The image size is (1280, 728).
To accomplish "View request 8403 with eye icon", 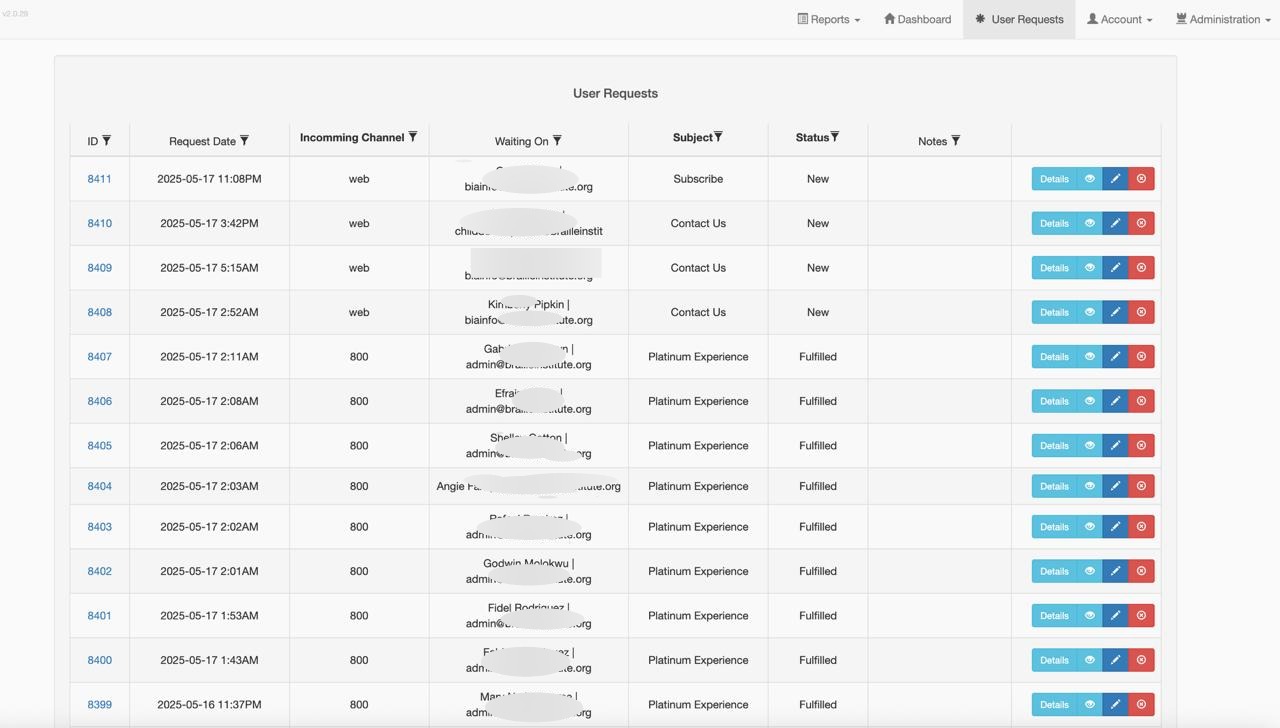I will tap(1090, 527).
